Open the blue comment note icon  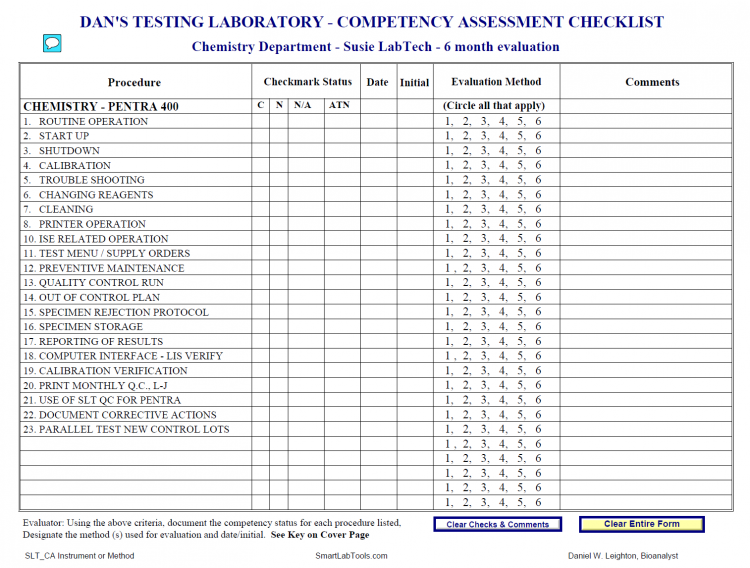click(x=52, y=43)
